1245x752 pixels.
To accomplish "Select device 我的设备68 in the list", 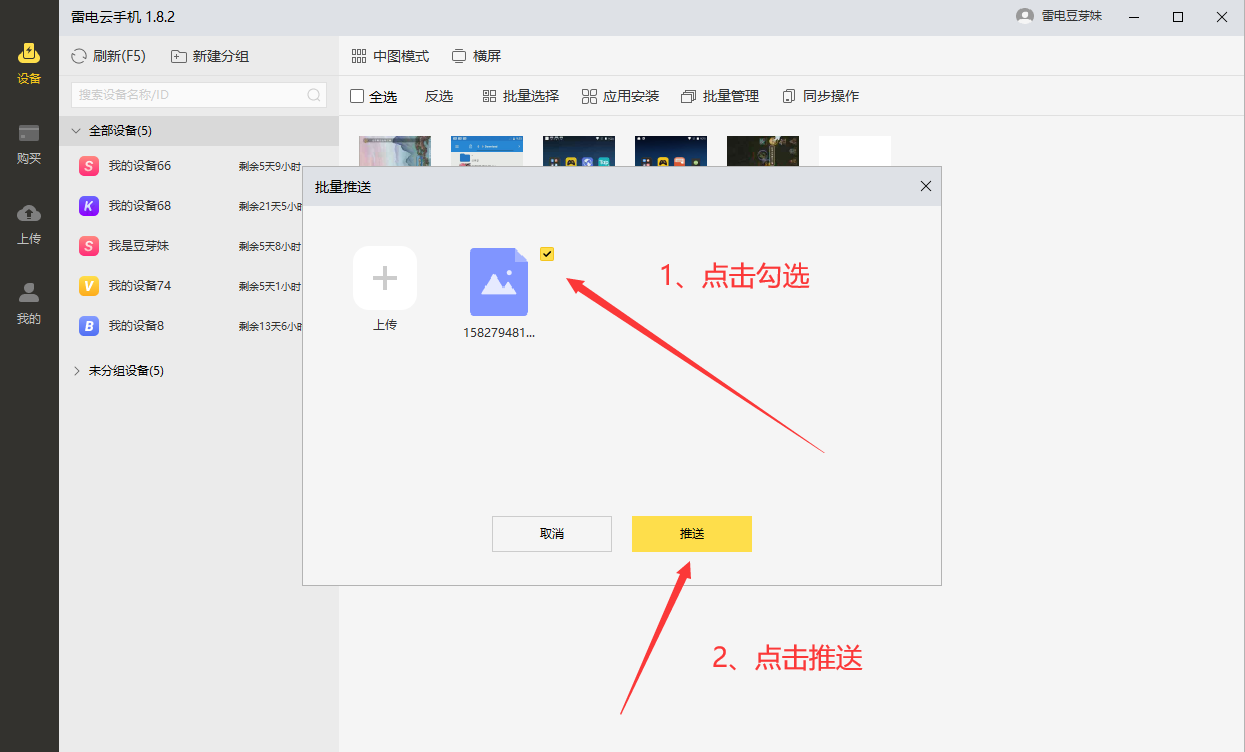I will point(140,206).
